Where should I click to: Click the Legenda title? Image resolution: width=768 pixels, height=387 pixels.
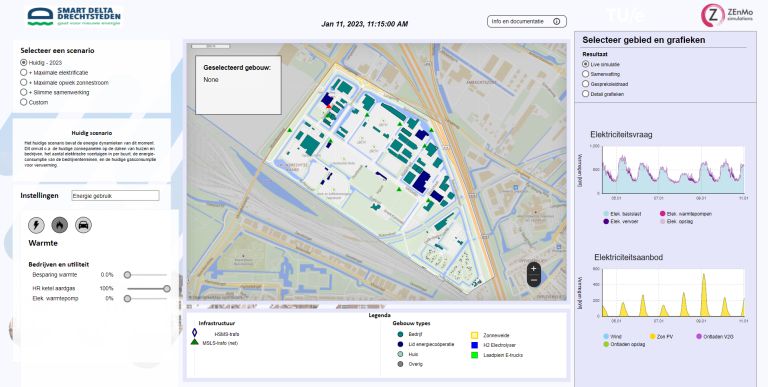click(380, 315)
